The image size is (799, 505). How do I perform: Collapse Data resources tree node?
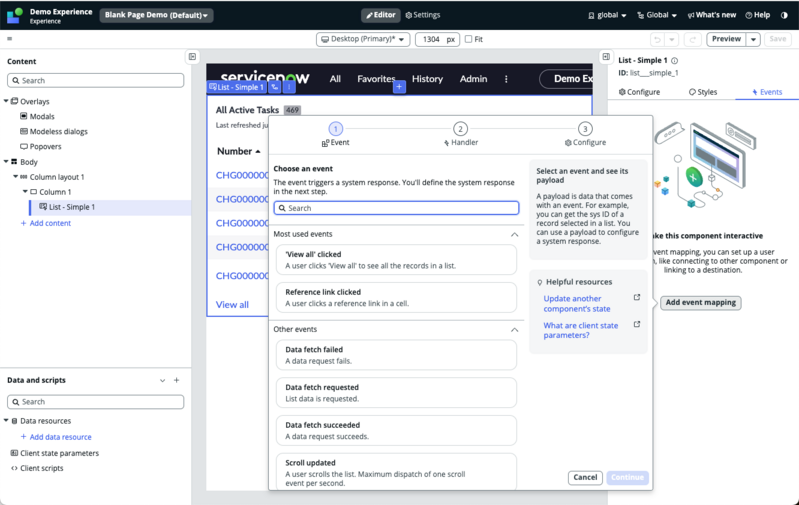pyautogui.click(x=6, y=420)
